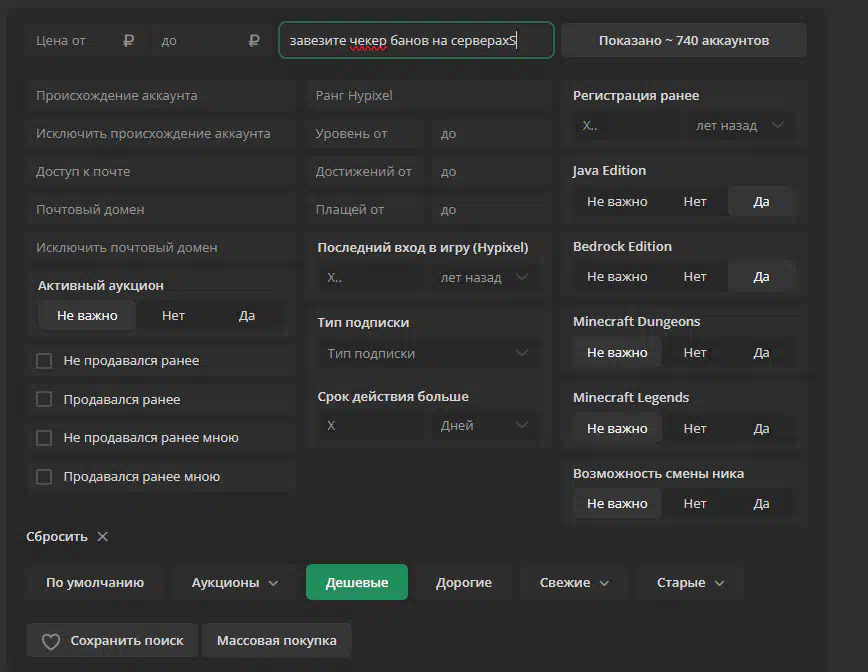Focus the Цена от price field
The width and height of the screenshot is (868, 672).
pyautogui.click(x=75, y=41)
